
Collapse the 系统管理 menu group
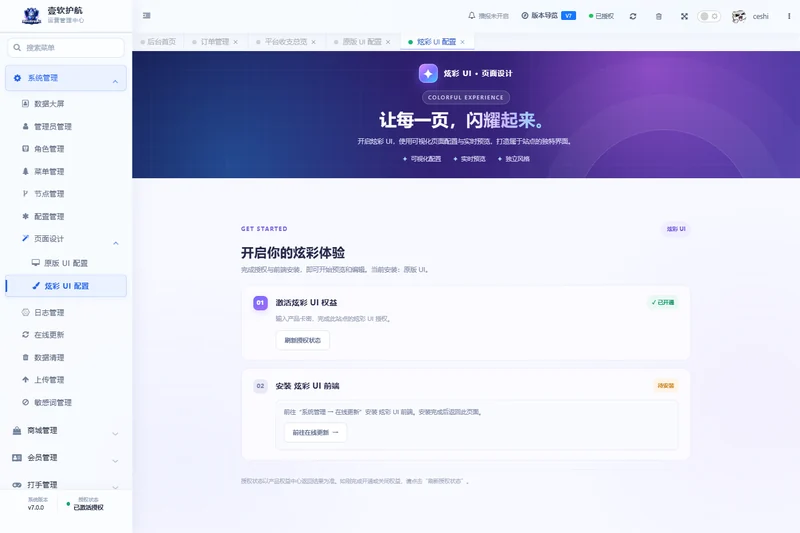pos(65,78)
